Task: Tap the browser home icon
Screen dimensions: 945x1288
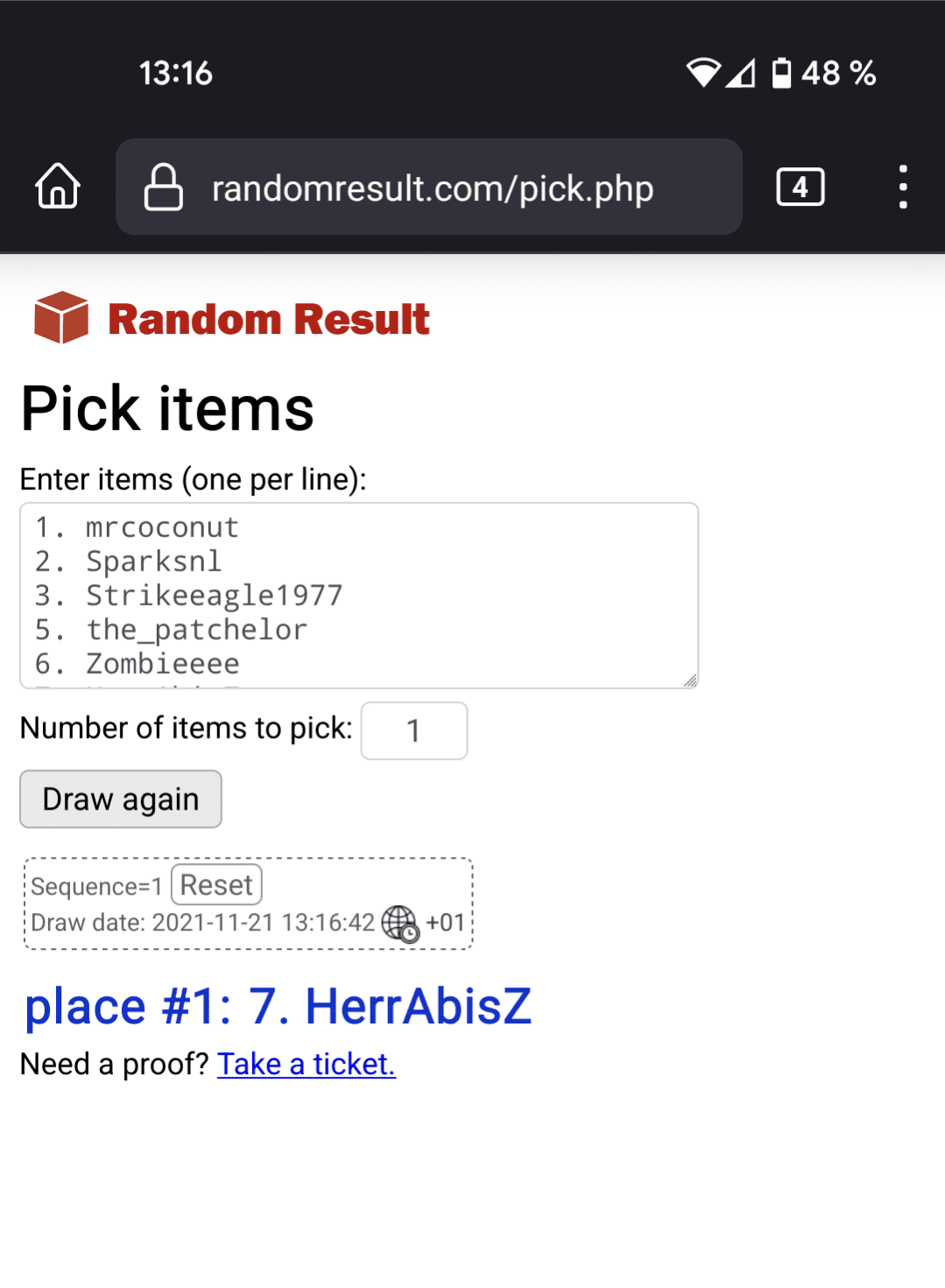Action: point(58,187)
